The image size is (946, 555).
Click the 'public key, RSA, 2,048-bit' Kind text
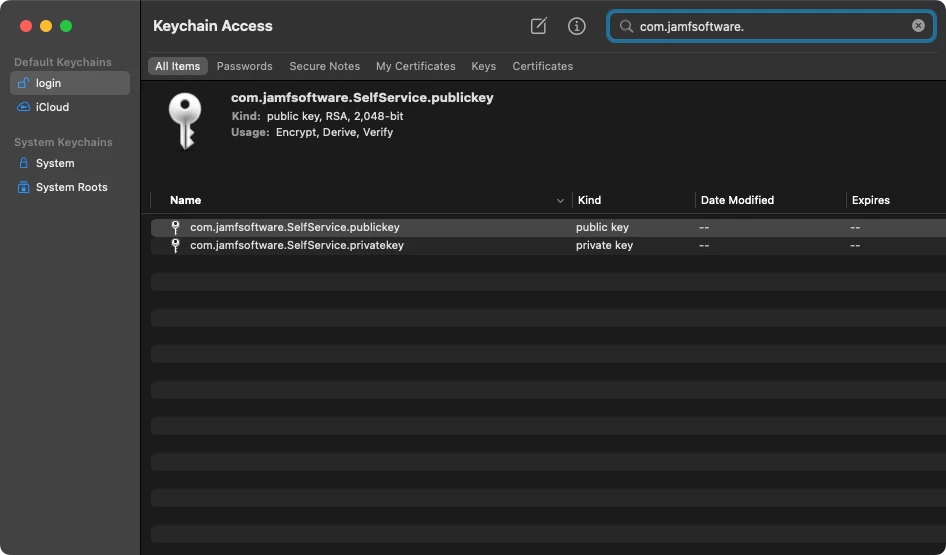pos(335,116)
